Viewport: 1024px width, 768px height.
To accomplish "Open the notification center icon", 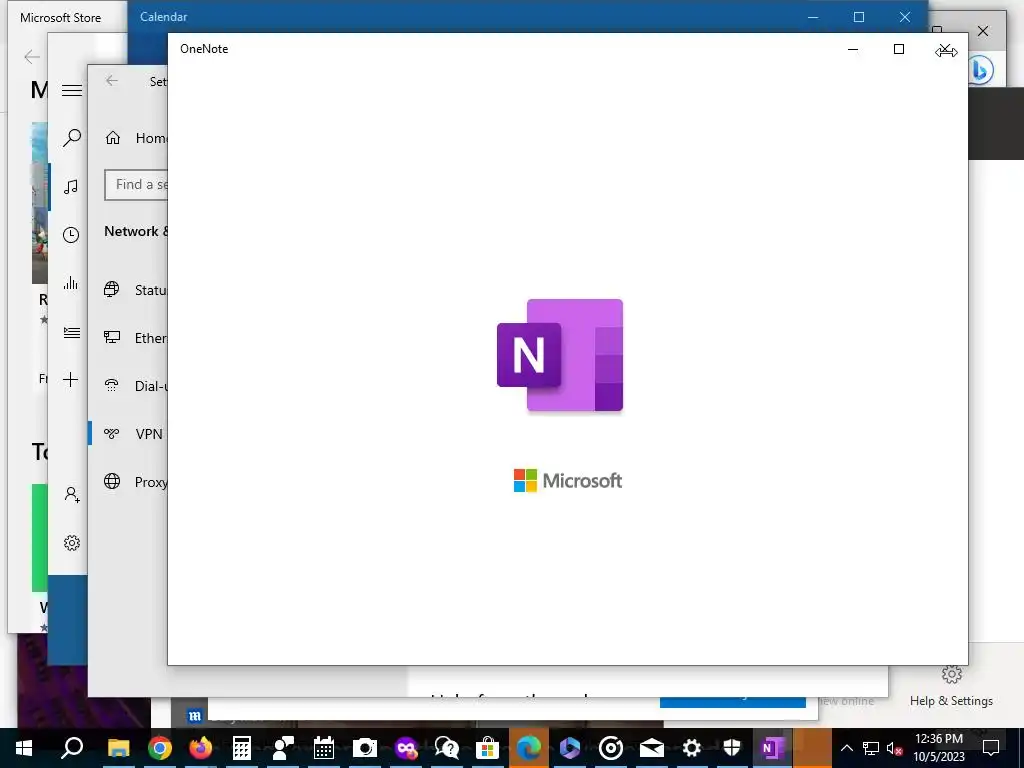I will click(x=991, y=748).
